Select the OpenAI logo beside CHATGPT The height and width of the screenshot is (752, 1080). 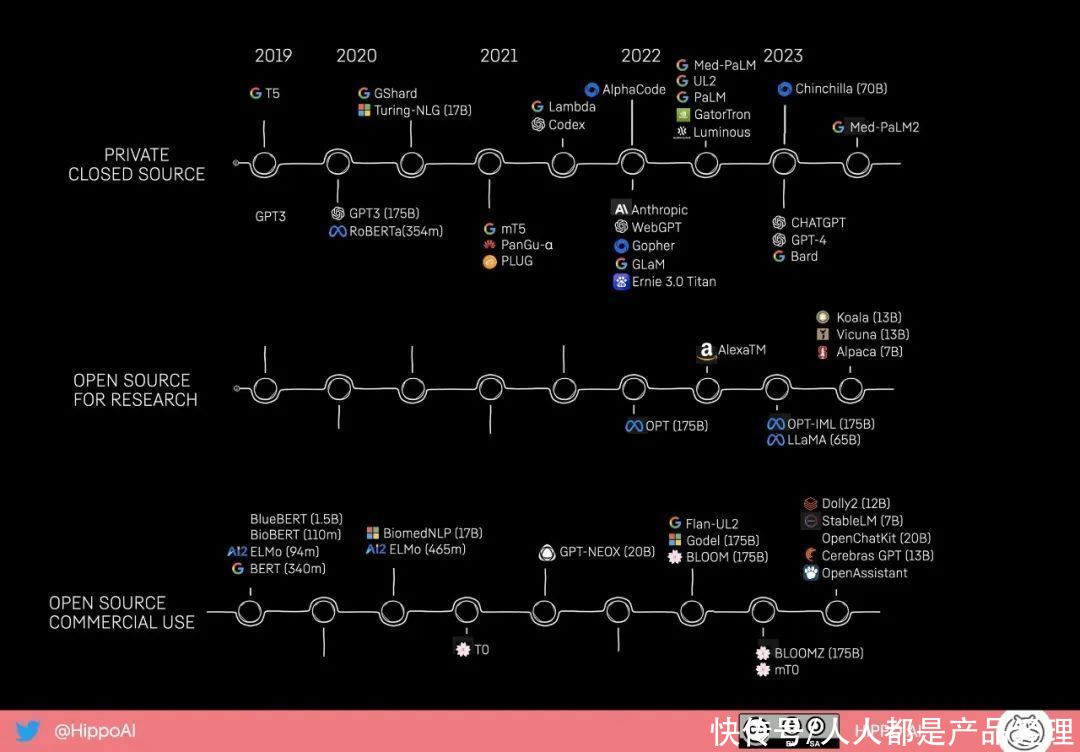pos(780,222)
